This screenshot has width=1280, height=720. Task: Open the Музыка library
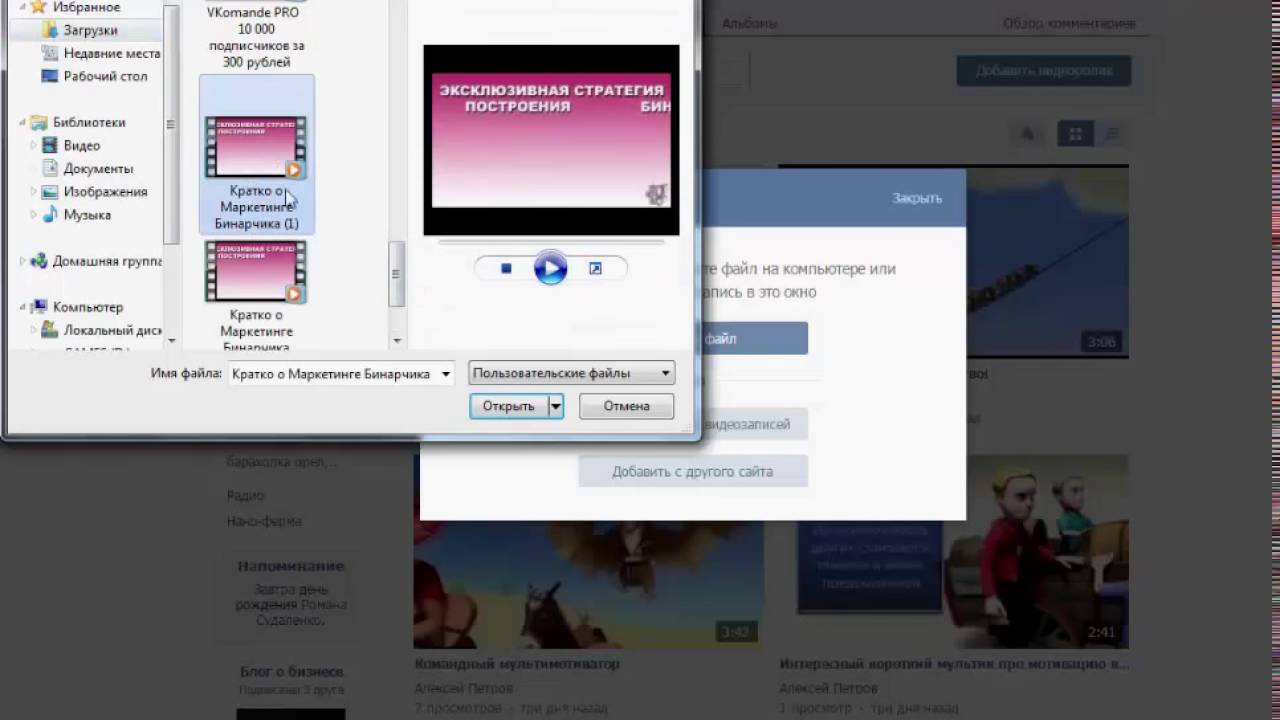click(x=87, y=214)
